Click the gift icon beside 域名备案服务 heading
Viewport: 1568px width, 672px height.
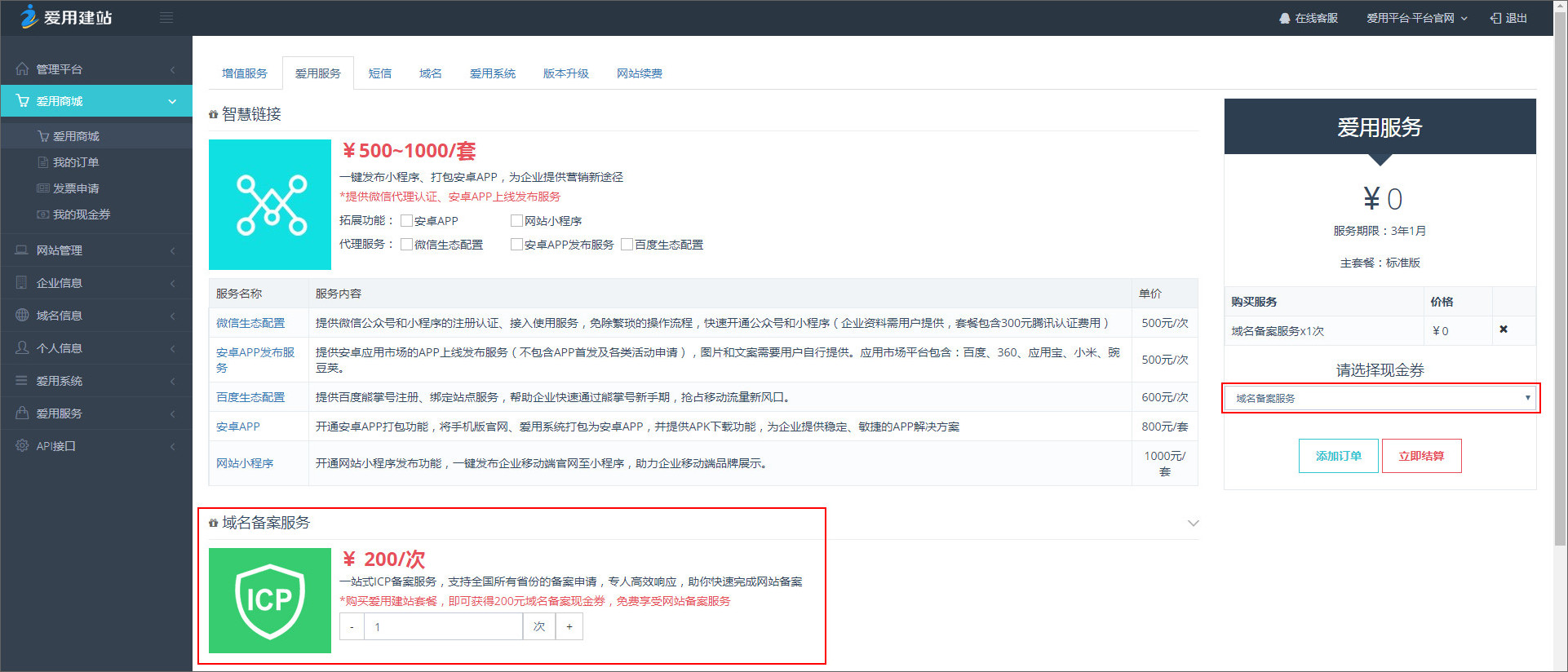pos(214,523)
